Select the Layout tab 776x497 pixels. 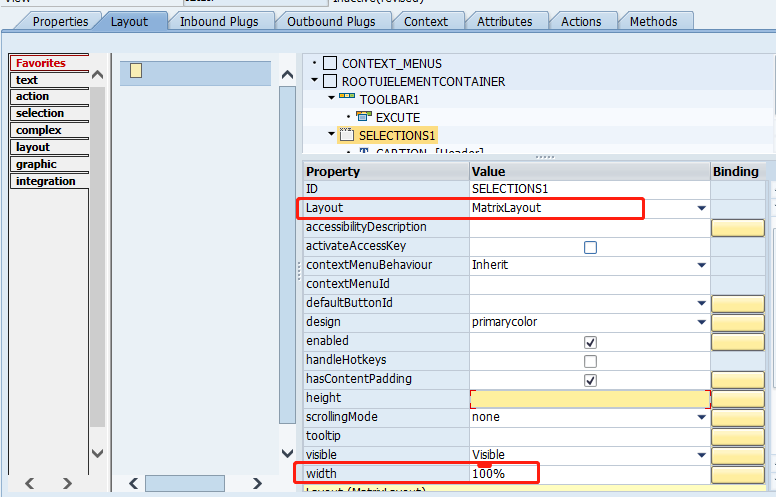click(x=129, y=21)
